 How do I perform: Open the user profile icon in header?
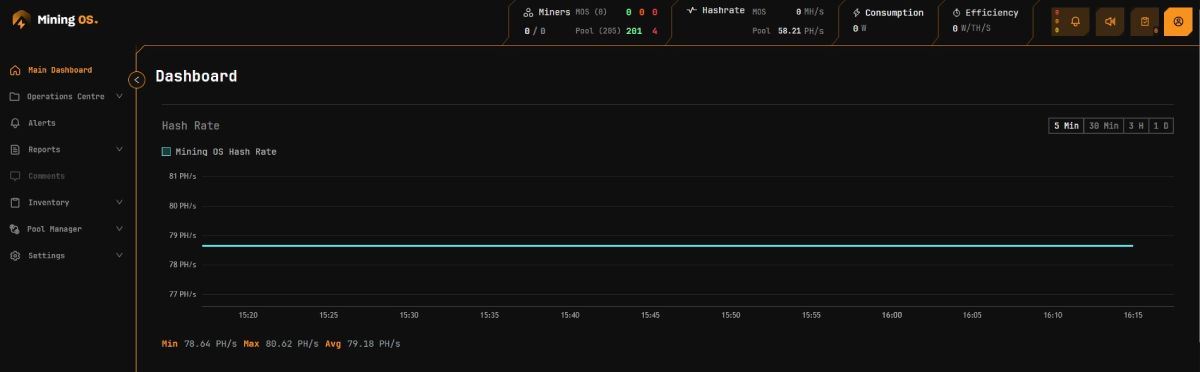pyautogui.click(x=1178, y=21)
